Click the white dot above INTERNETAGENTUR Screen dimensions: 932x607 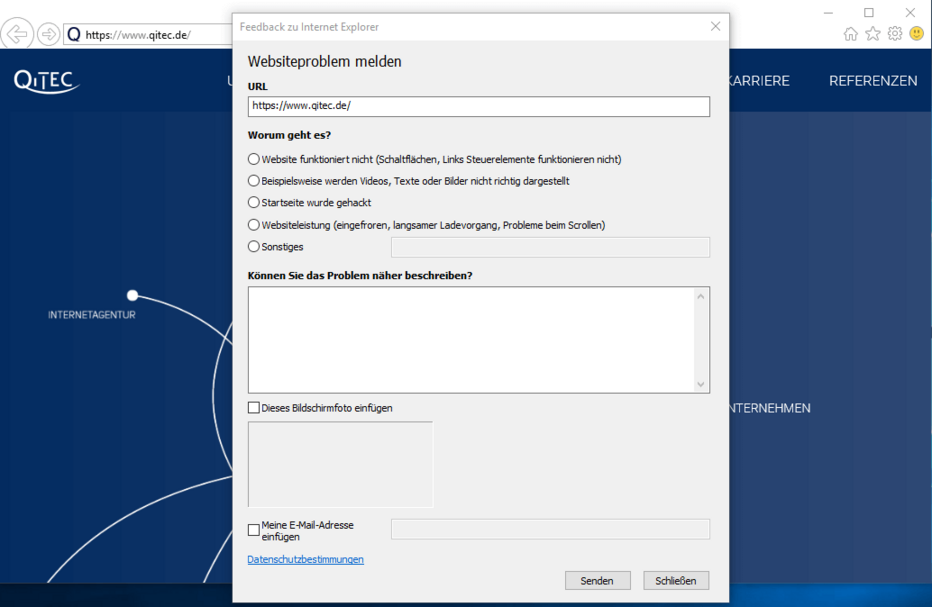133,295
